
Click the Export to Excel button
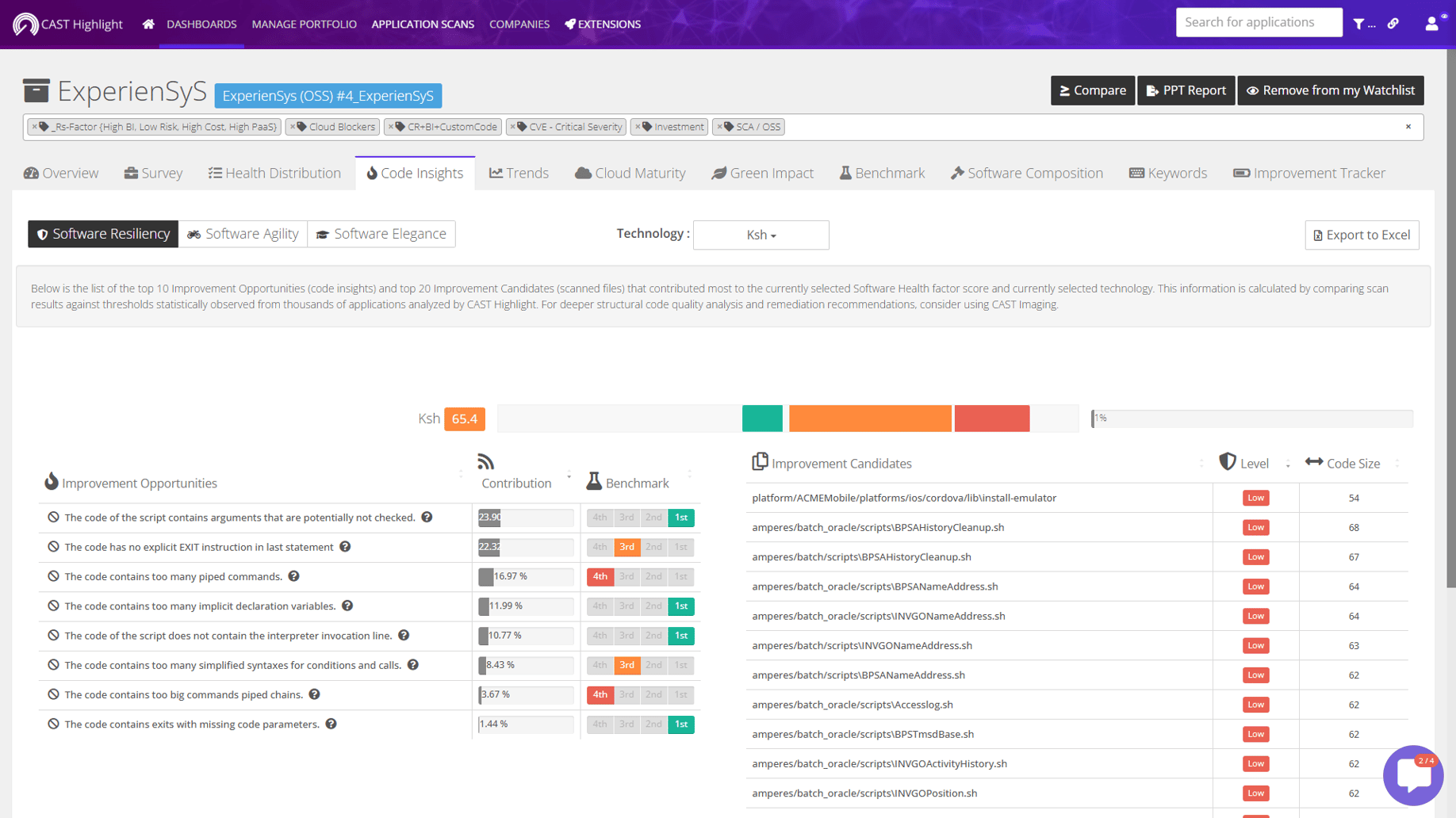tap(1362, 235)
